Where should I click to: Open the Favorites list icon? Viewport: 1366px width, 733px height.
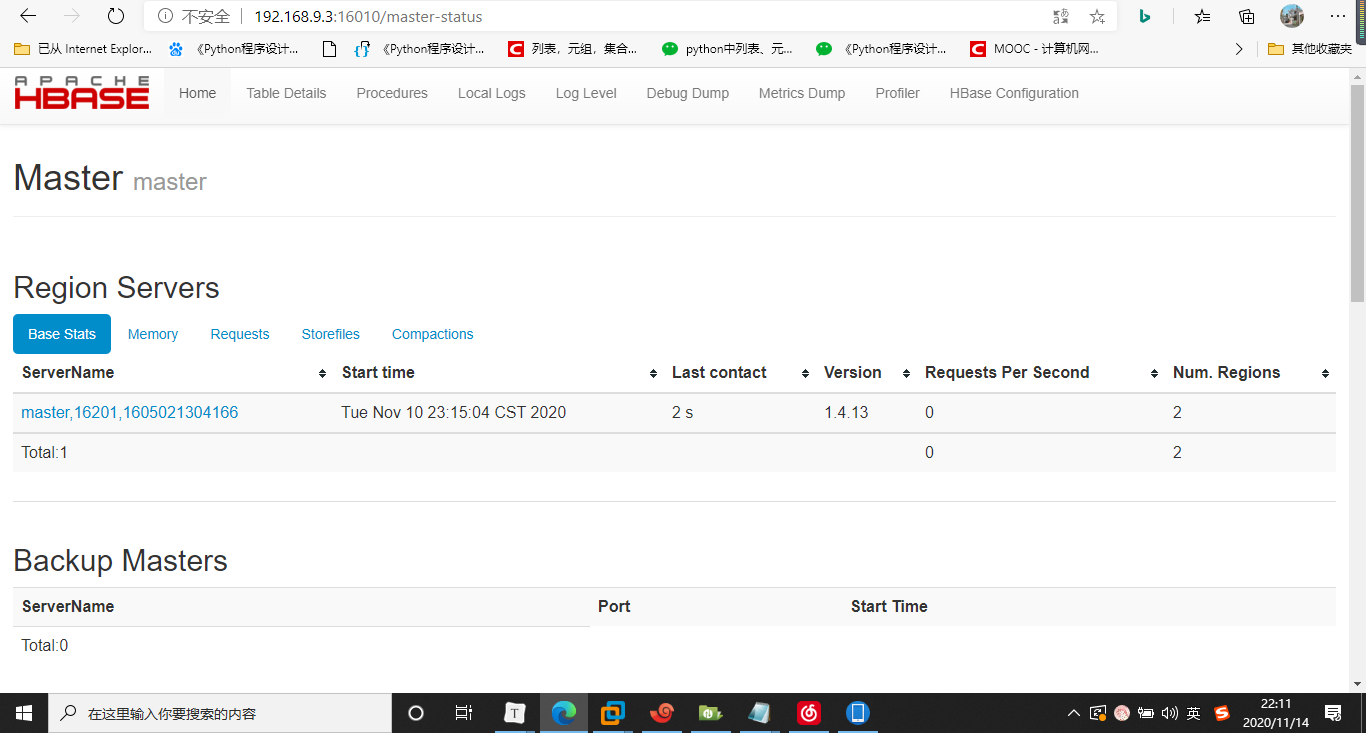[1203, 16]
